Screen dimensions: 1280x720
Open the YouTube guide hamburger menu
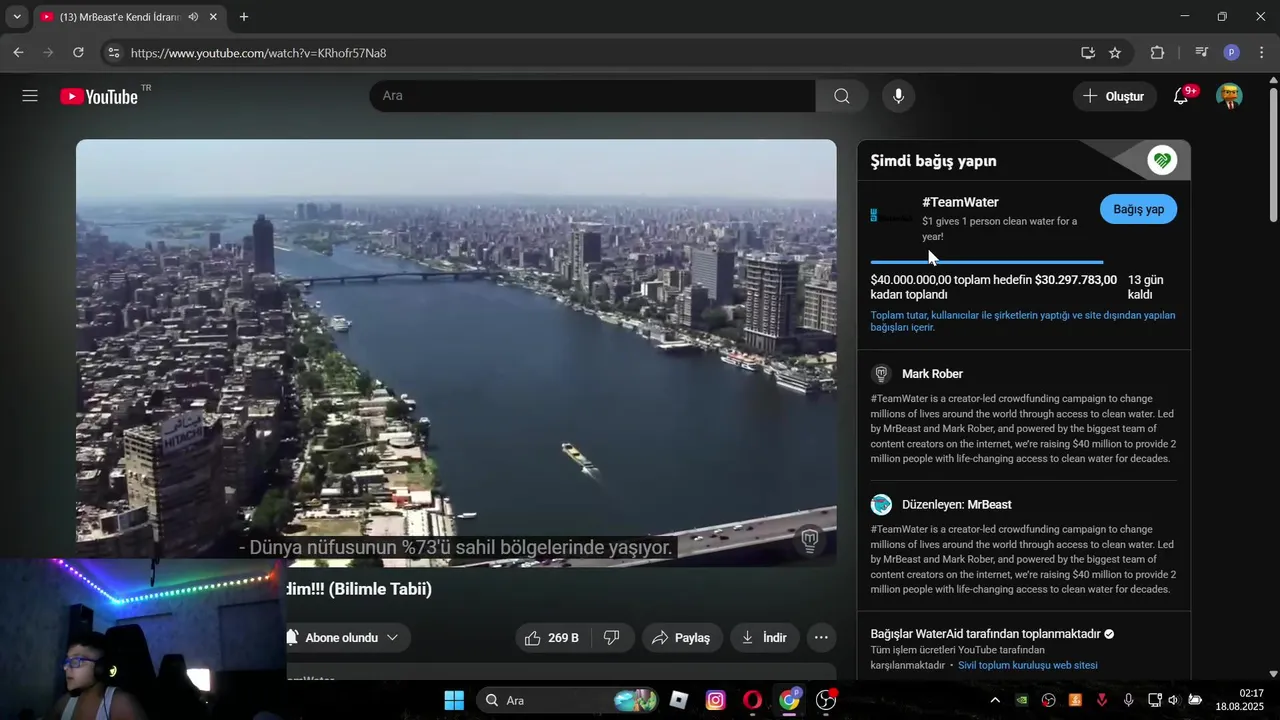tap(30, 96)
